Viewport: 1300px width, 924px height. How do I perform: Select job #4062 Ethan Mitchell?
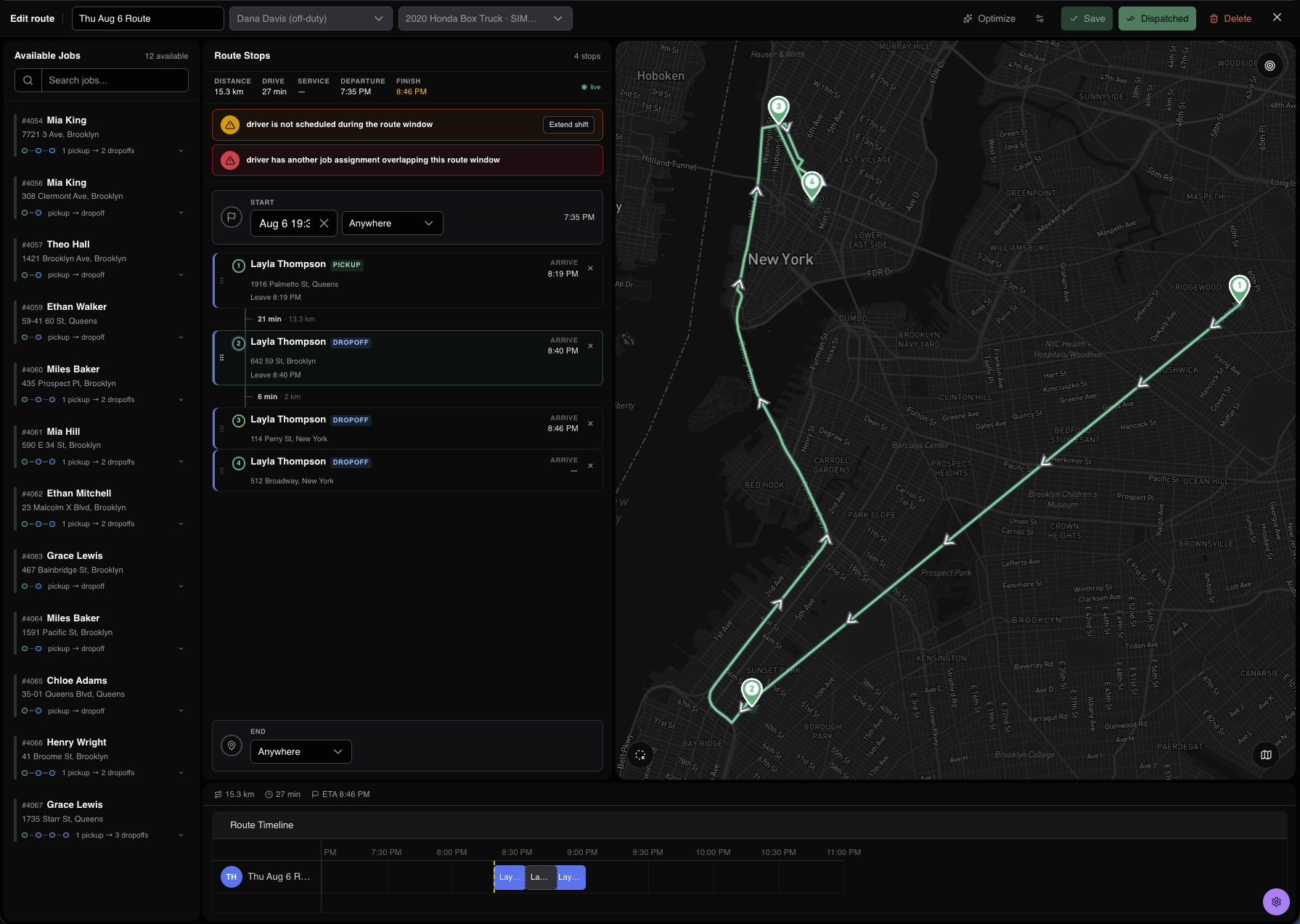(102, 508)
